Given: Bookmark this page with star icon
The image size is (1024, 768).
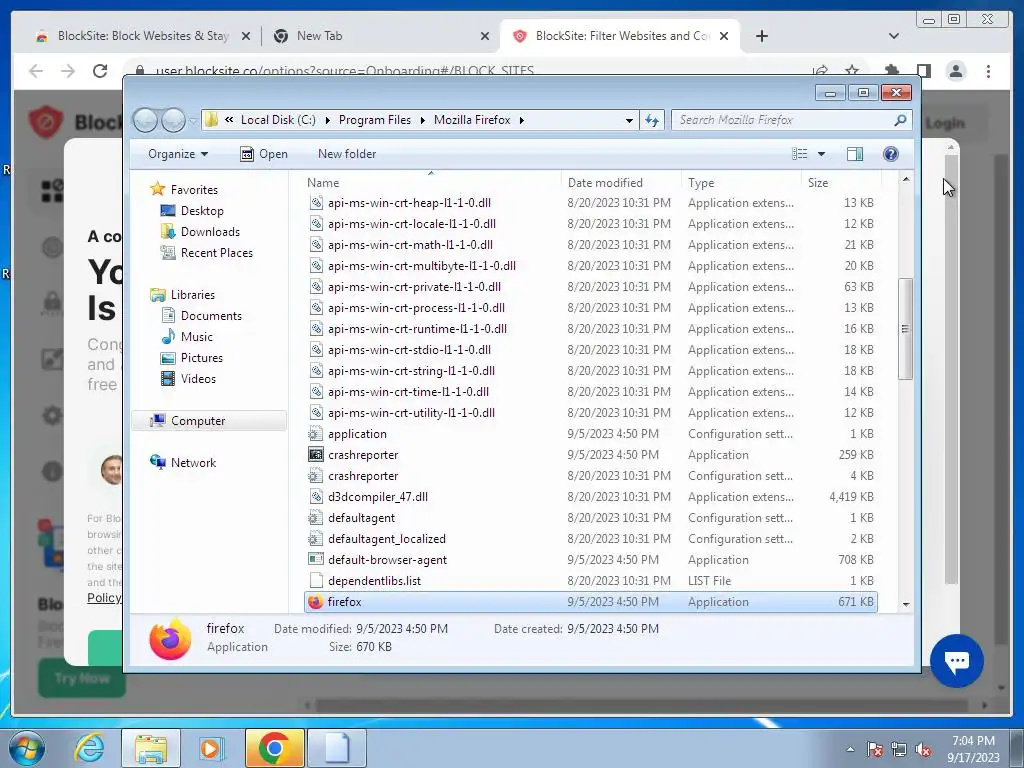Looking at the screenshot, I should point(852,71).
